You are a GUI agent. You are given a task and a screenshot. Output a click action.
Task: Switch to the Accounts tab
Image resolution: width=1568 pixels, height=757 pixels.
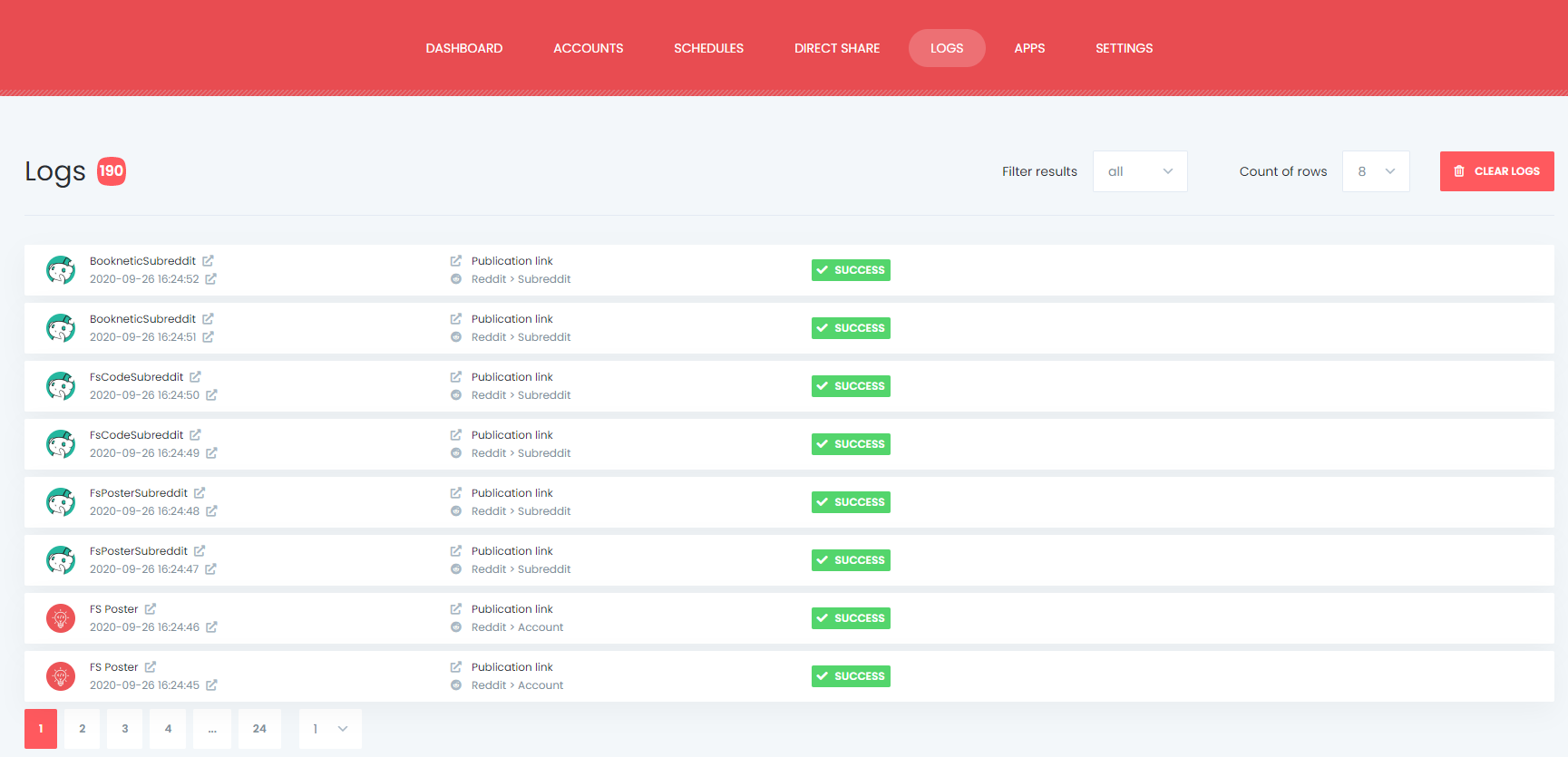click(589, 48)
